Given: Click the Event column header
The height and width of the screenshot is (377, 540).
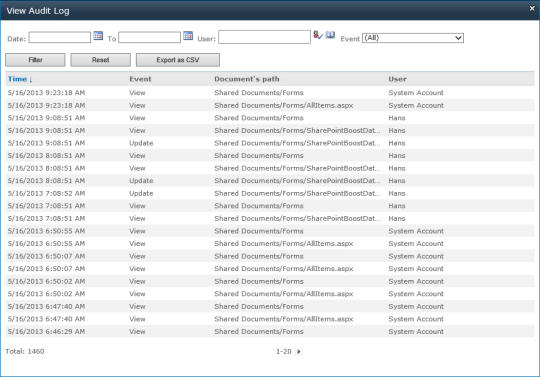Looking at the screenshot, I should tap(140, 79).
